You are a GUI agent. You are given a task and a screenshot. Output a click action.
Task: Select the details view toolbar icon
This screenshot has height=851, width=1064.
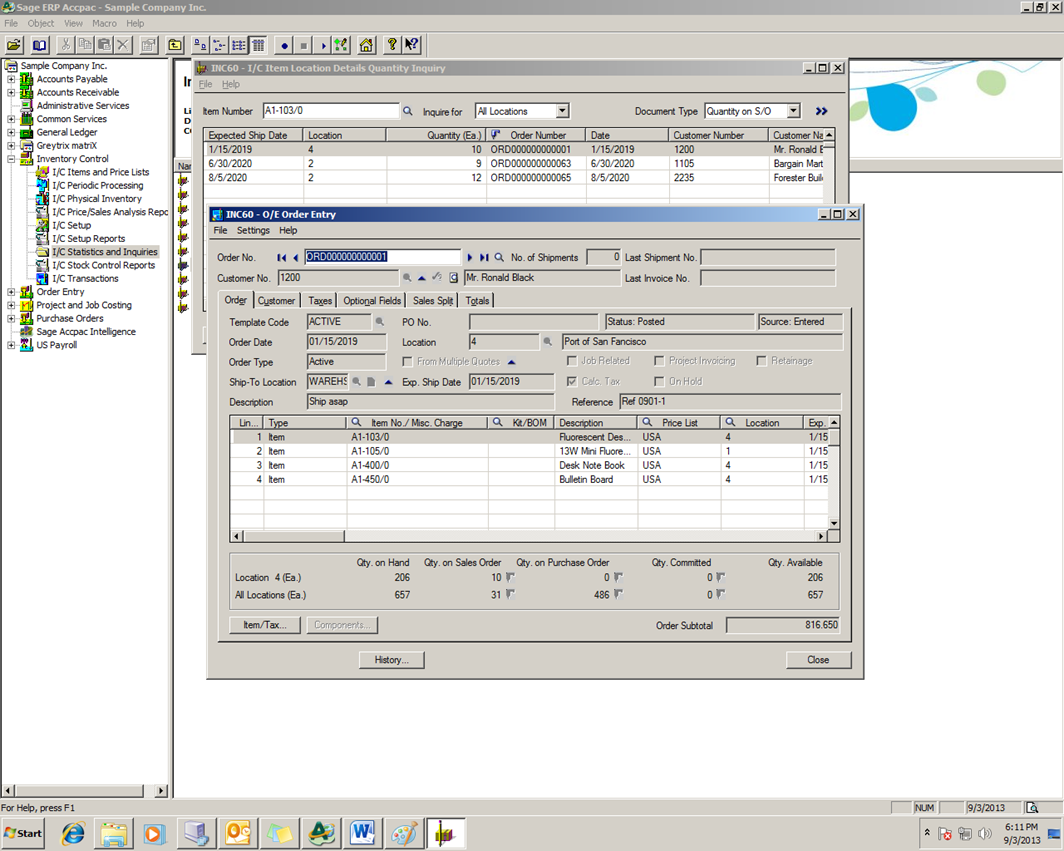point(258,45)
